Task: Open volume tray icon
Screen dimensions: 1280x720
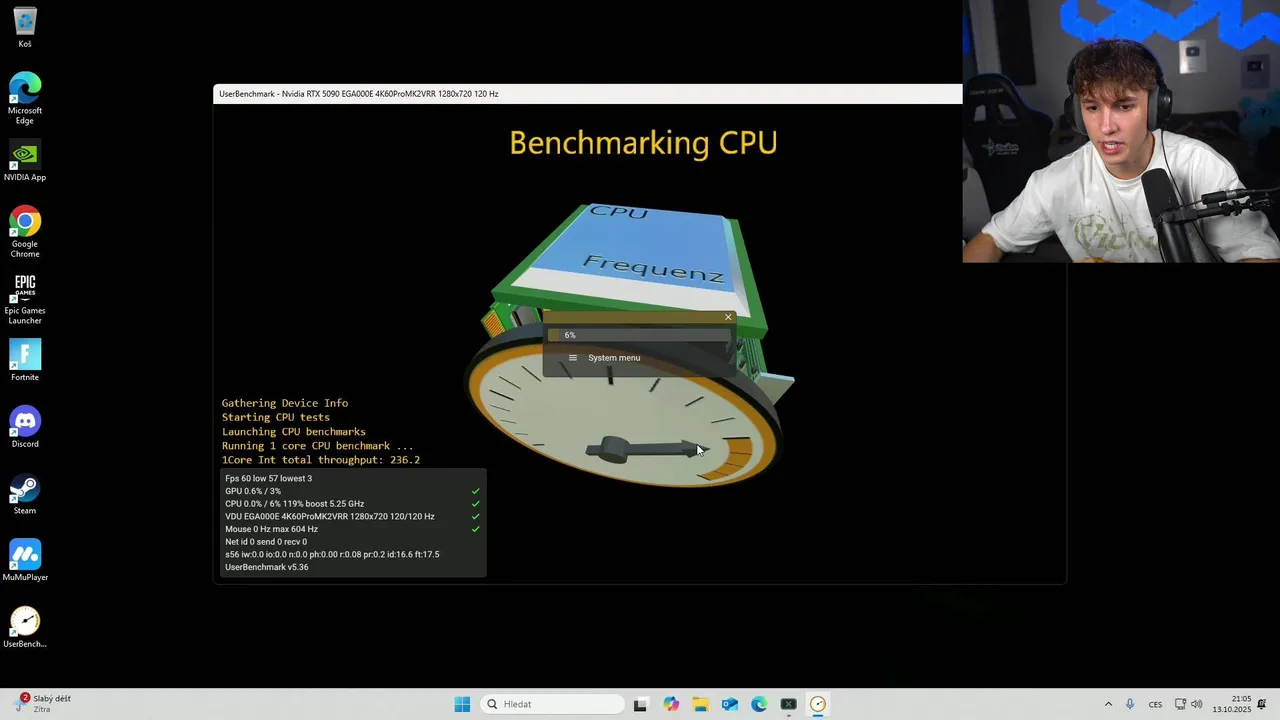Action: coord(1197,704)
